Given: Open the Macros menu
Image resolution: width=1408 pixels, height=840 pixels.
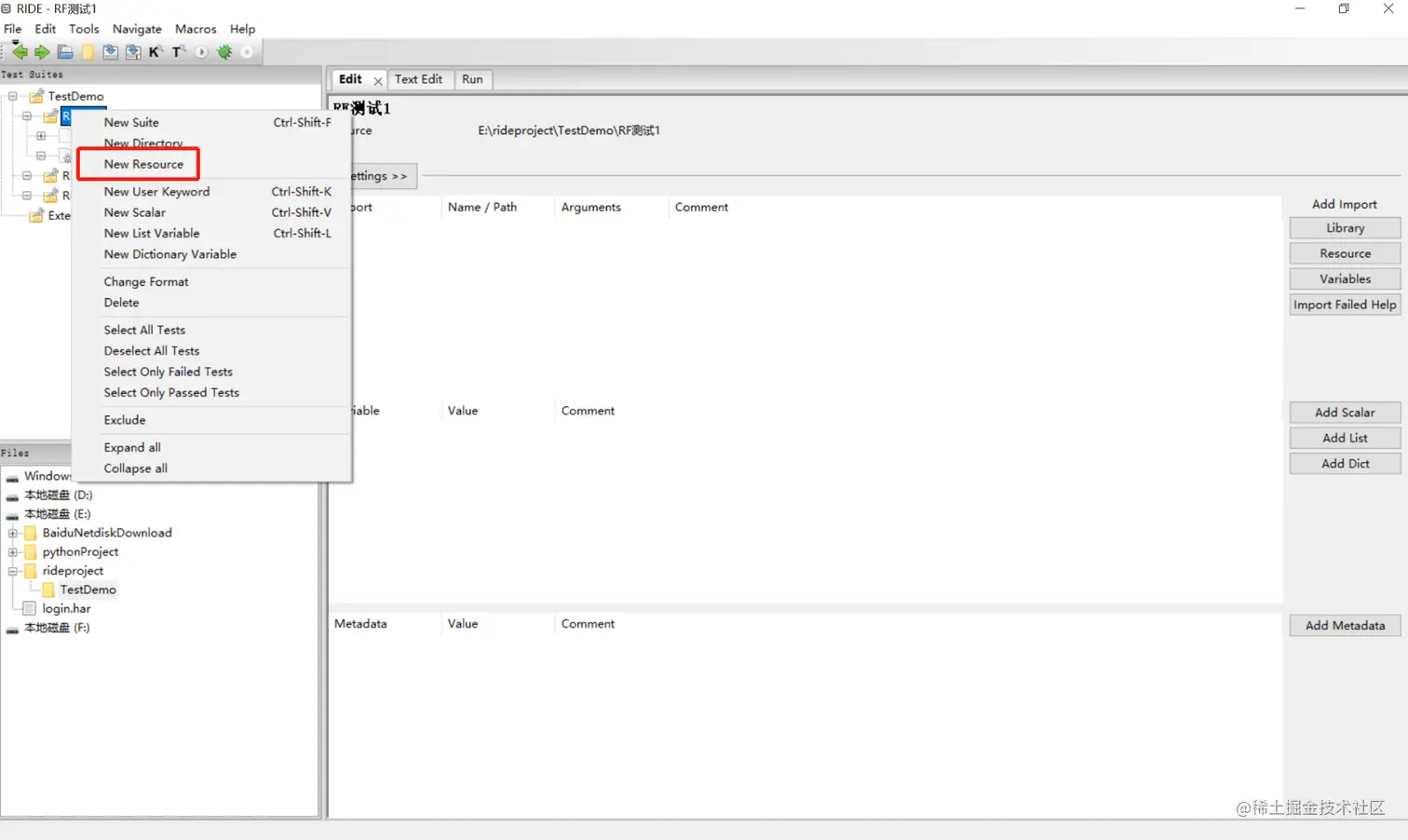Looking at the screenshot, I should 196,29.
